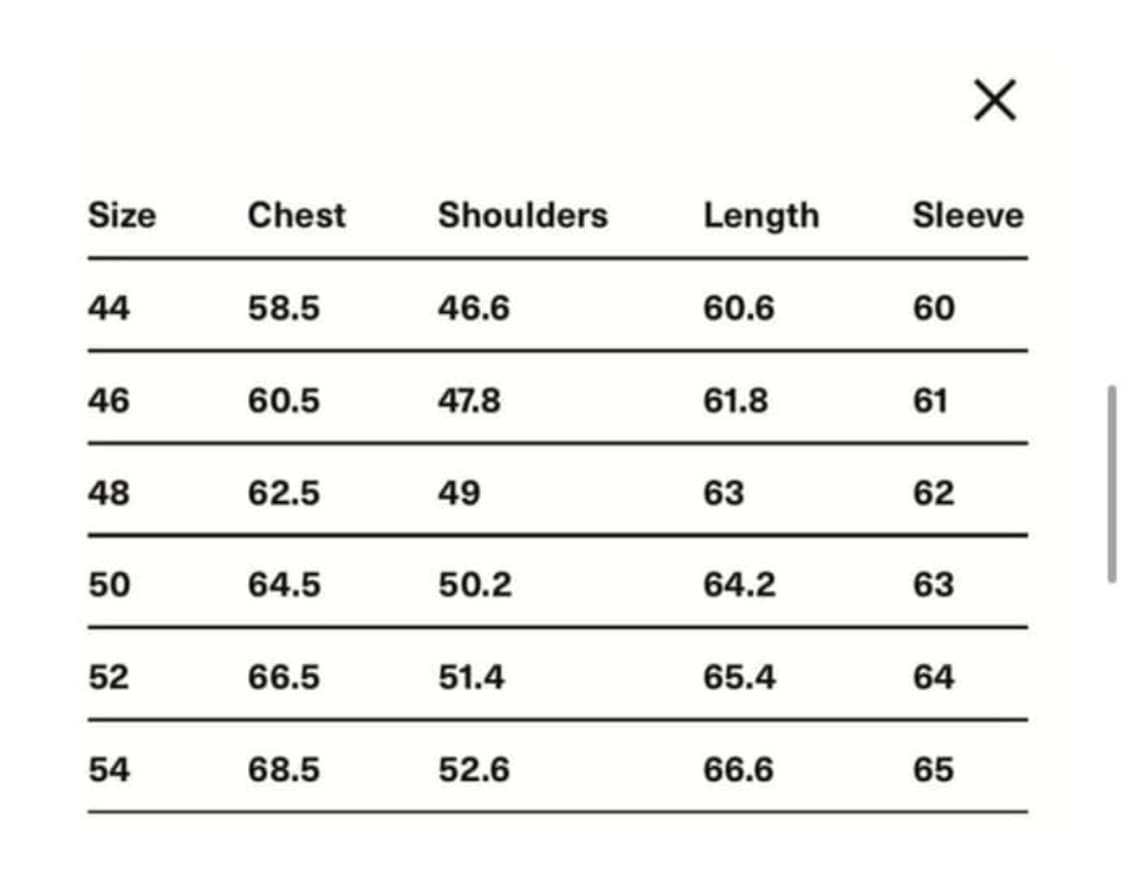This screenshot has width=1125, height=881.
Task: Click the Length column header
Action: [x=760, y=215]
